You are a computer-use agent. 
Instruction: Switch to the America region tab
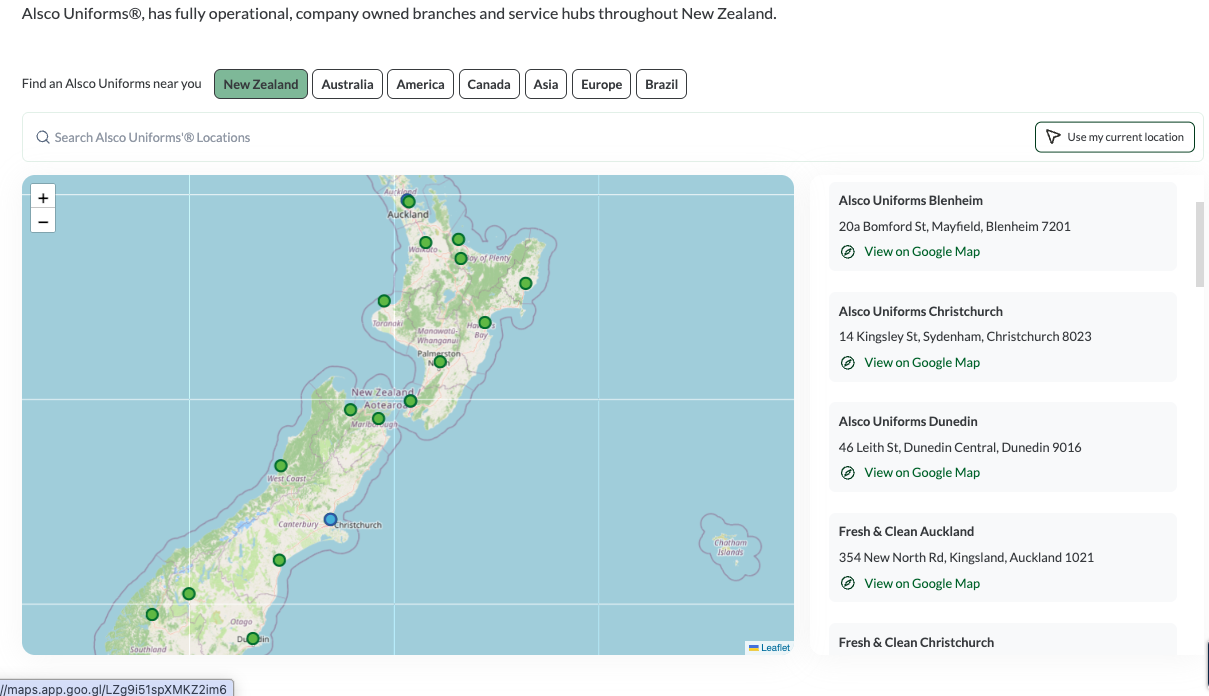click(420, 84)
